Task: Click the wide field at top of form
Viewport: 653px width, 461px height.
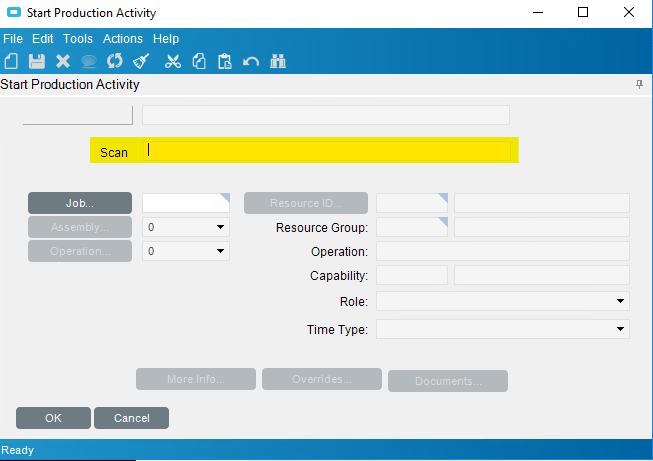Action: coord(326,115)
